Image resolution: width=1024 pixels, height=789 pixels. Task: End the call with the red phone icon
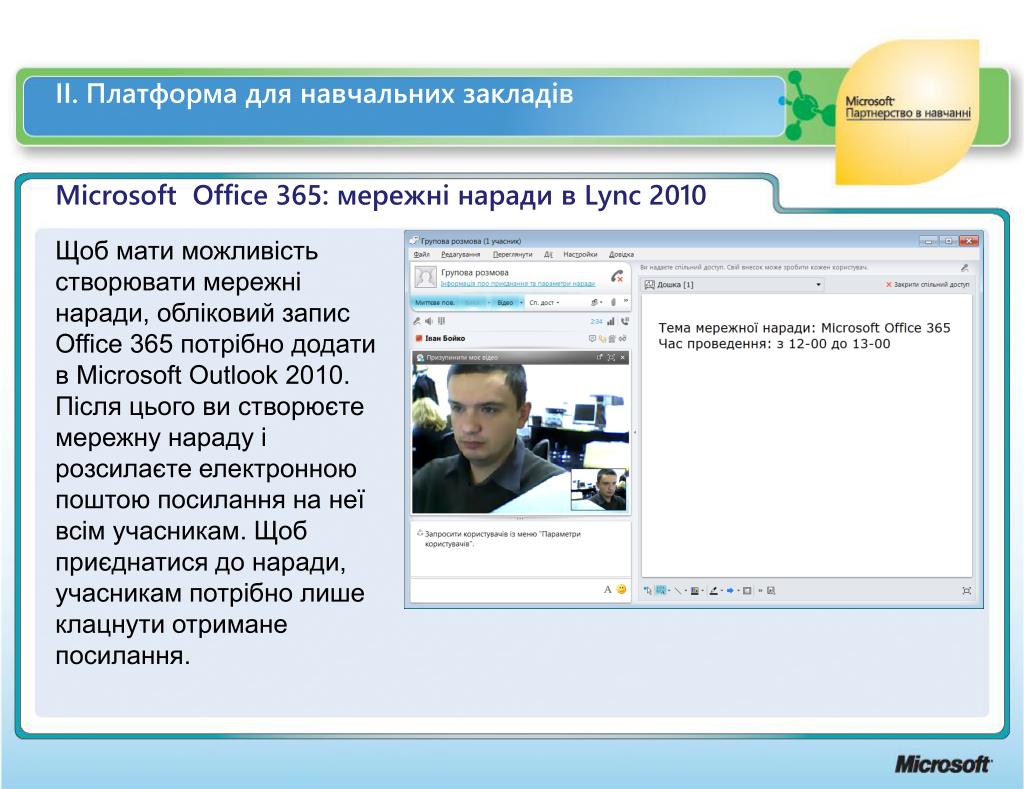tap(617, 277)
